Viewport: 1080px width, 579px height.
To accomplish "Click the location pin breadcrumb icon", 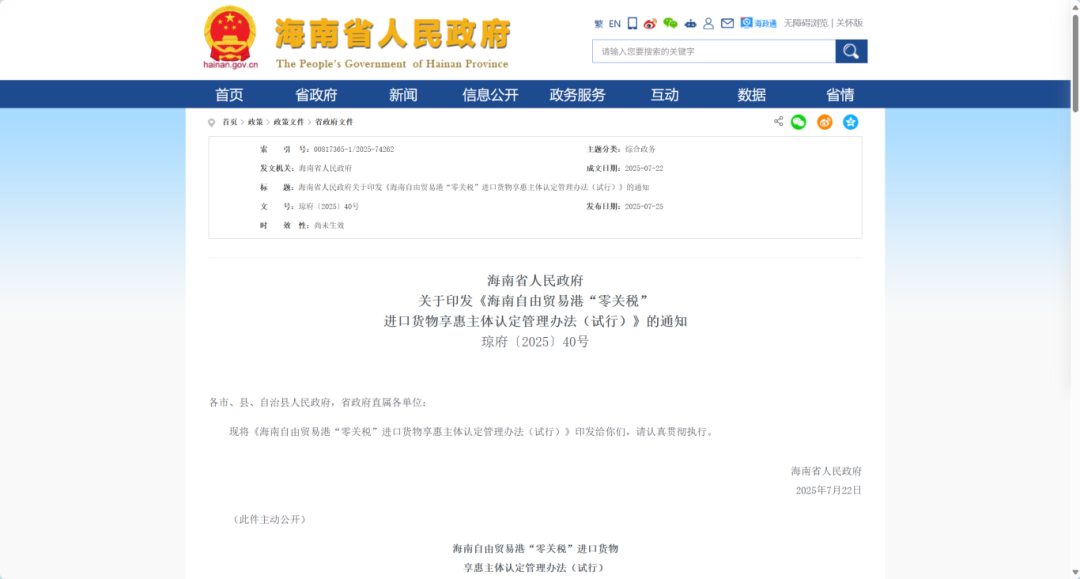I will [x=211, y=123].
